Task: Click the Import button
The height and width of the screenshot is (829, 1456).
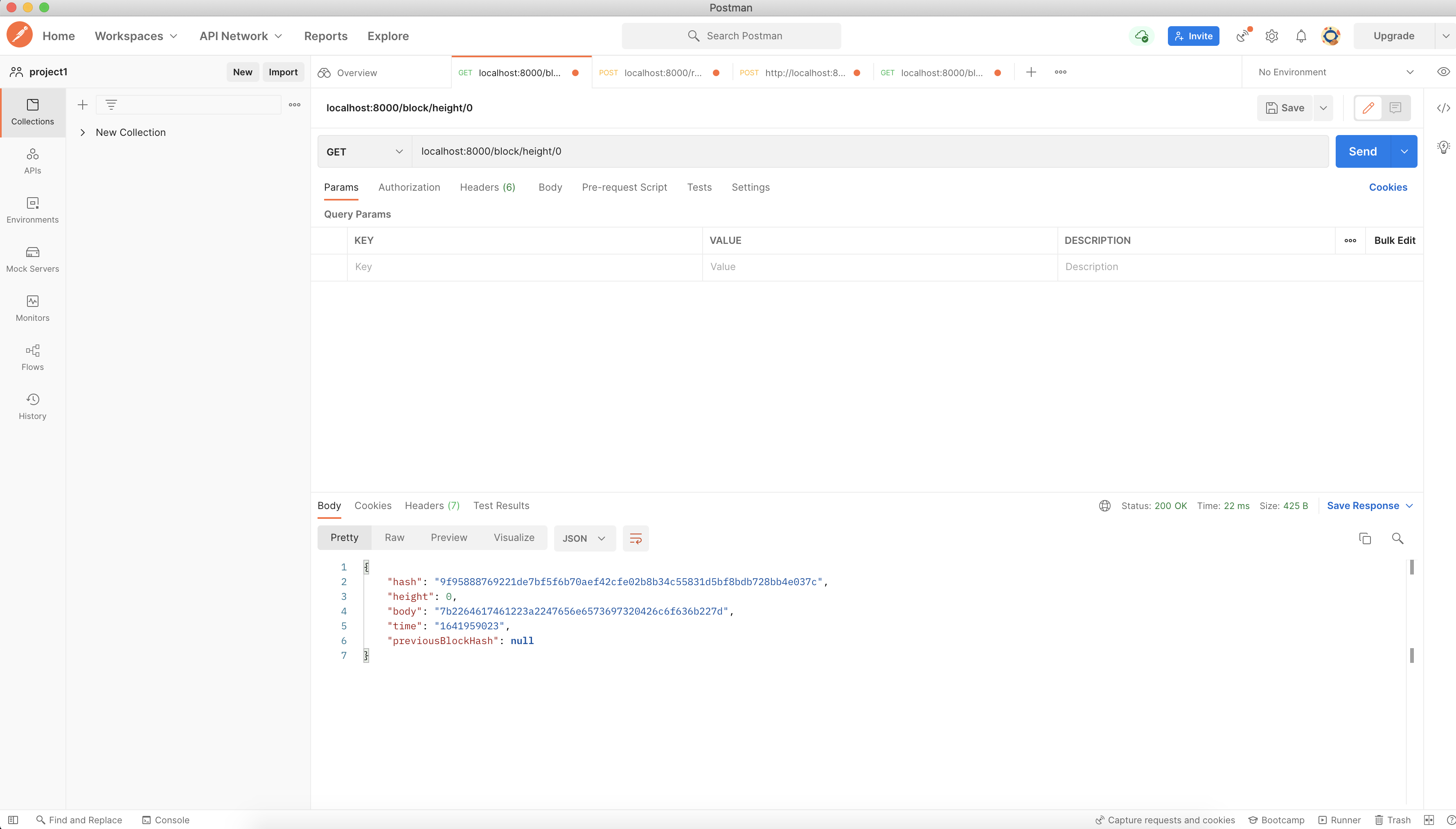Action: click(283, 72)
